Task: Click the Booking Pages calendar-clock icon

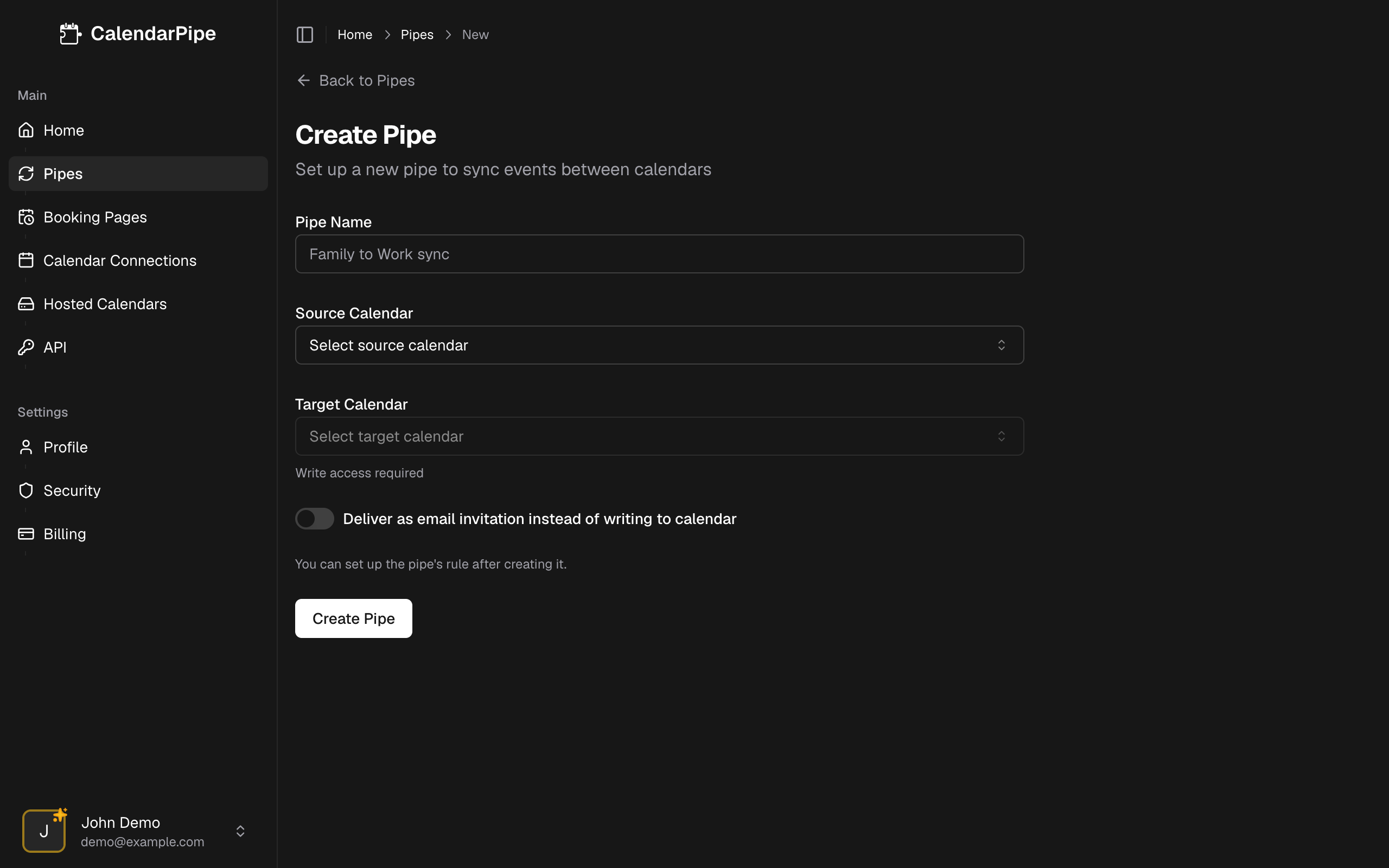Action: pos(26,217)
